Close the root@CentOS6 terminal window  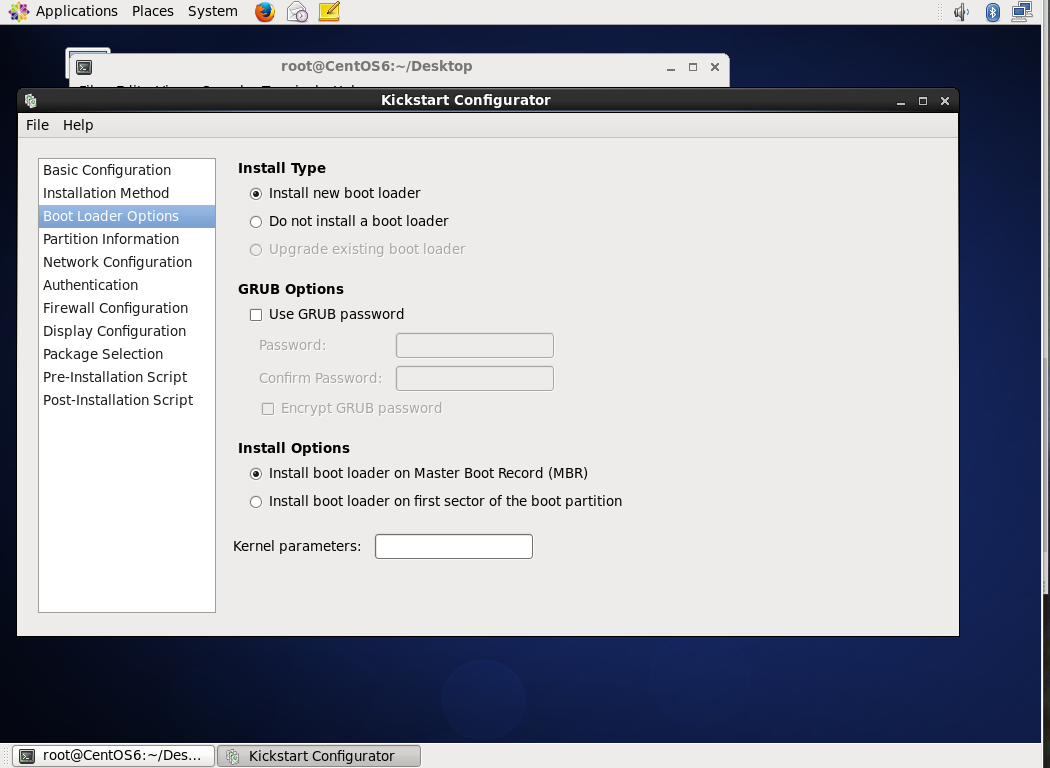pos(715,67)
